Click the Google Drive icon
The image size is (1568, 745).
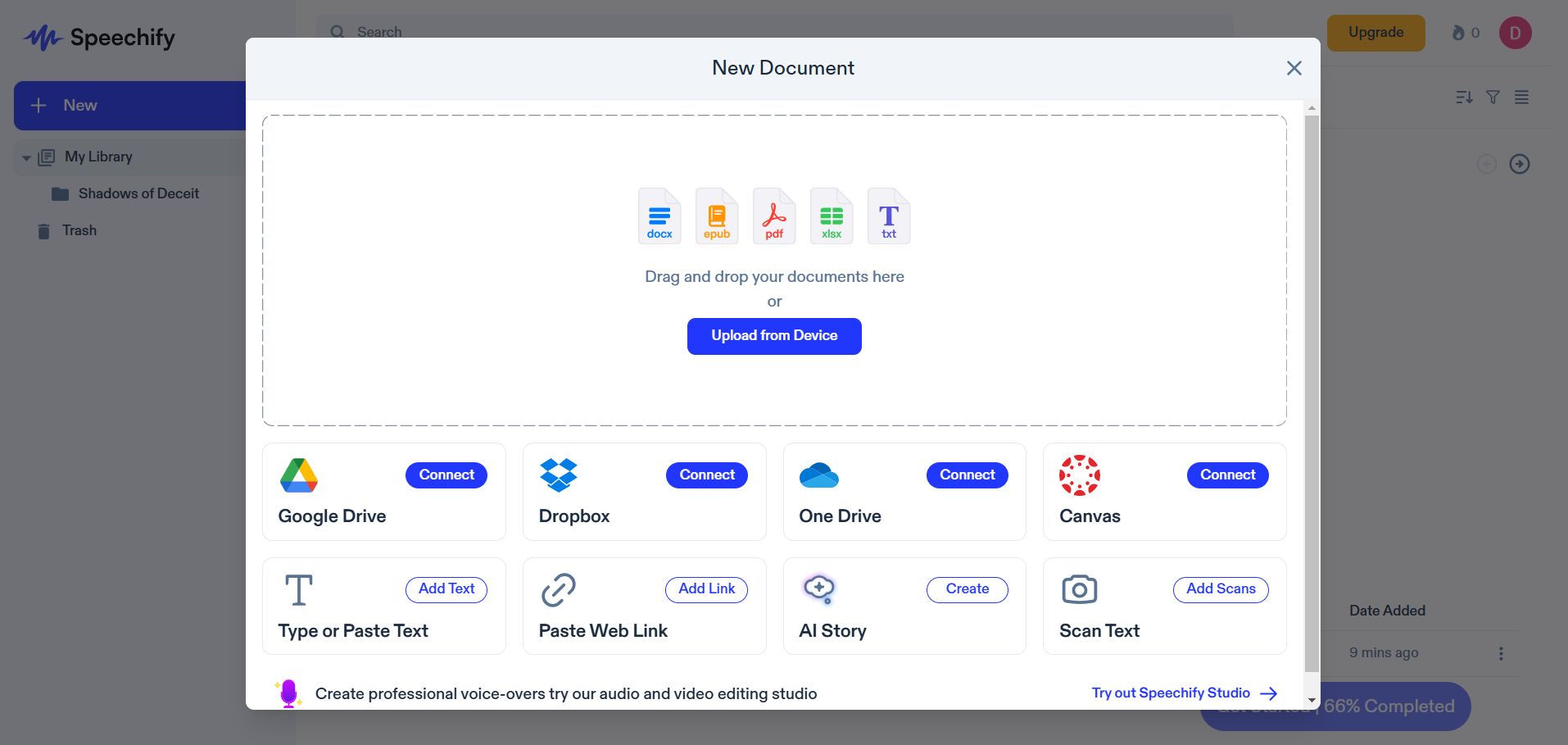(x=299, y=475)
